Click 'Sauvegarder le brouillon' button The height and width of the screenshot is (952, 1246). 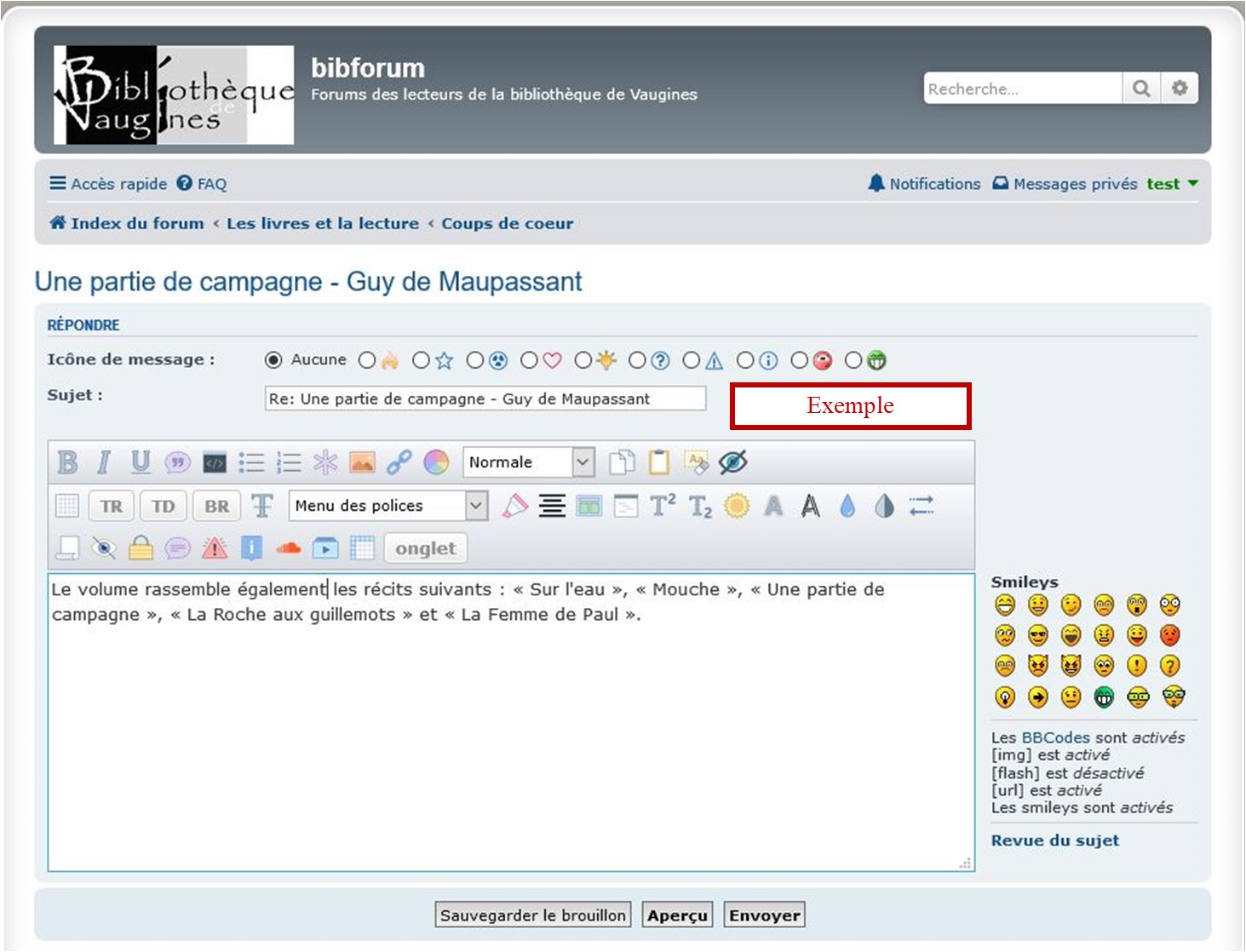click(x=533, y=915)
